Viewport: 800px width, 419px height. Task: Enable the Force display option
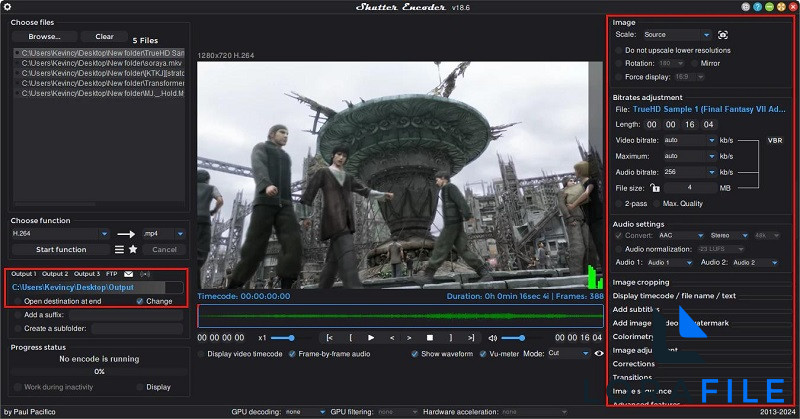coord(619,77)
